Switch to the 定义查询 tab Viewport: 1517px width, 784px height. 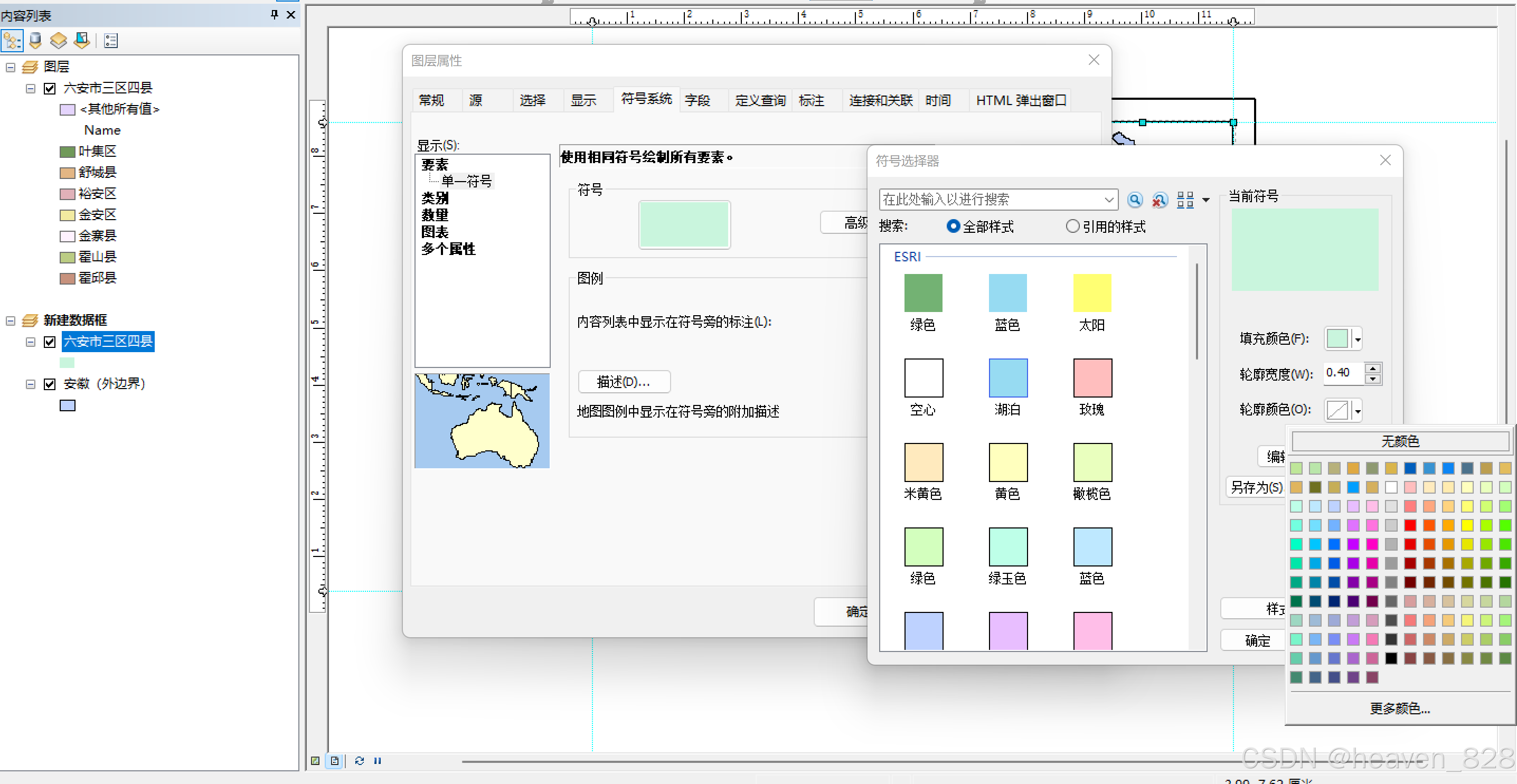[760, 100]
